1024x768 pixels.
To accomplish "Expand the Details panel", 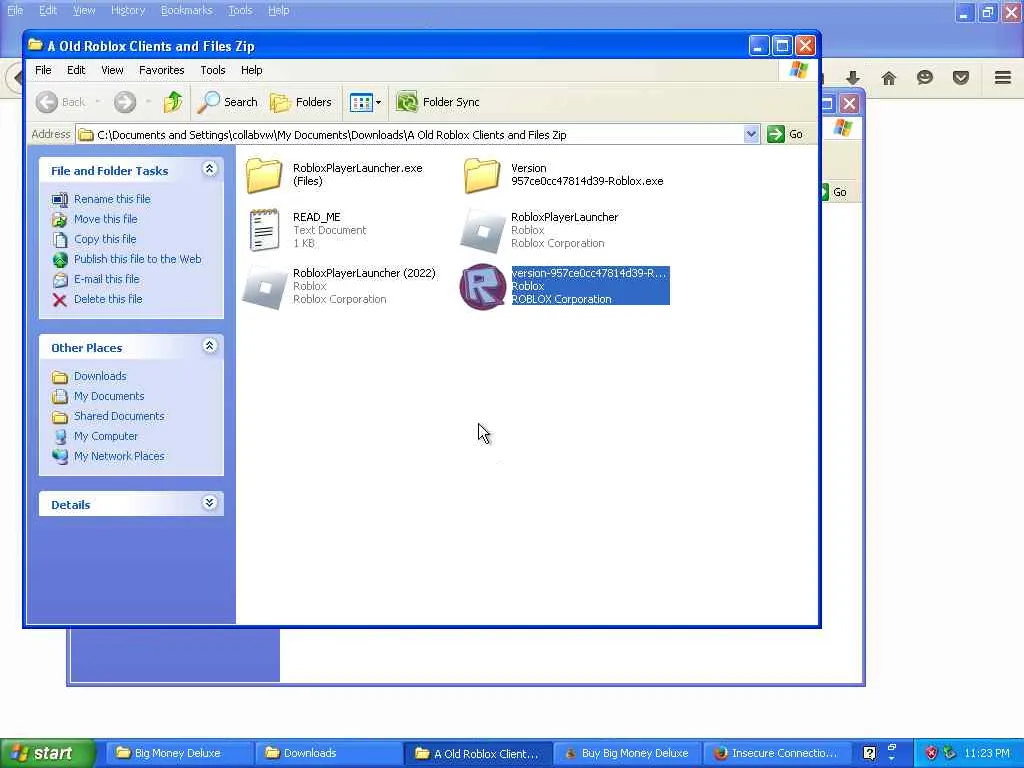I will 209,503.
